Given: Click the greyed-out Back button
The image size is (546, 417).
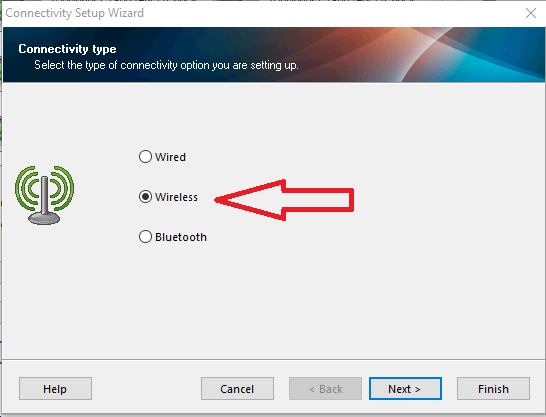Looking at the screenshot, I should pyautogui.click(x=325, y=388).
